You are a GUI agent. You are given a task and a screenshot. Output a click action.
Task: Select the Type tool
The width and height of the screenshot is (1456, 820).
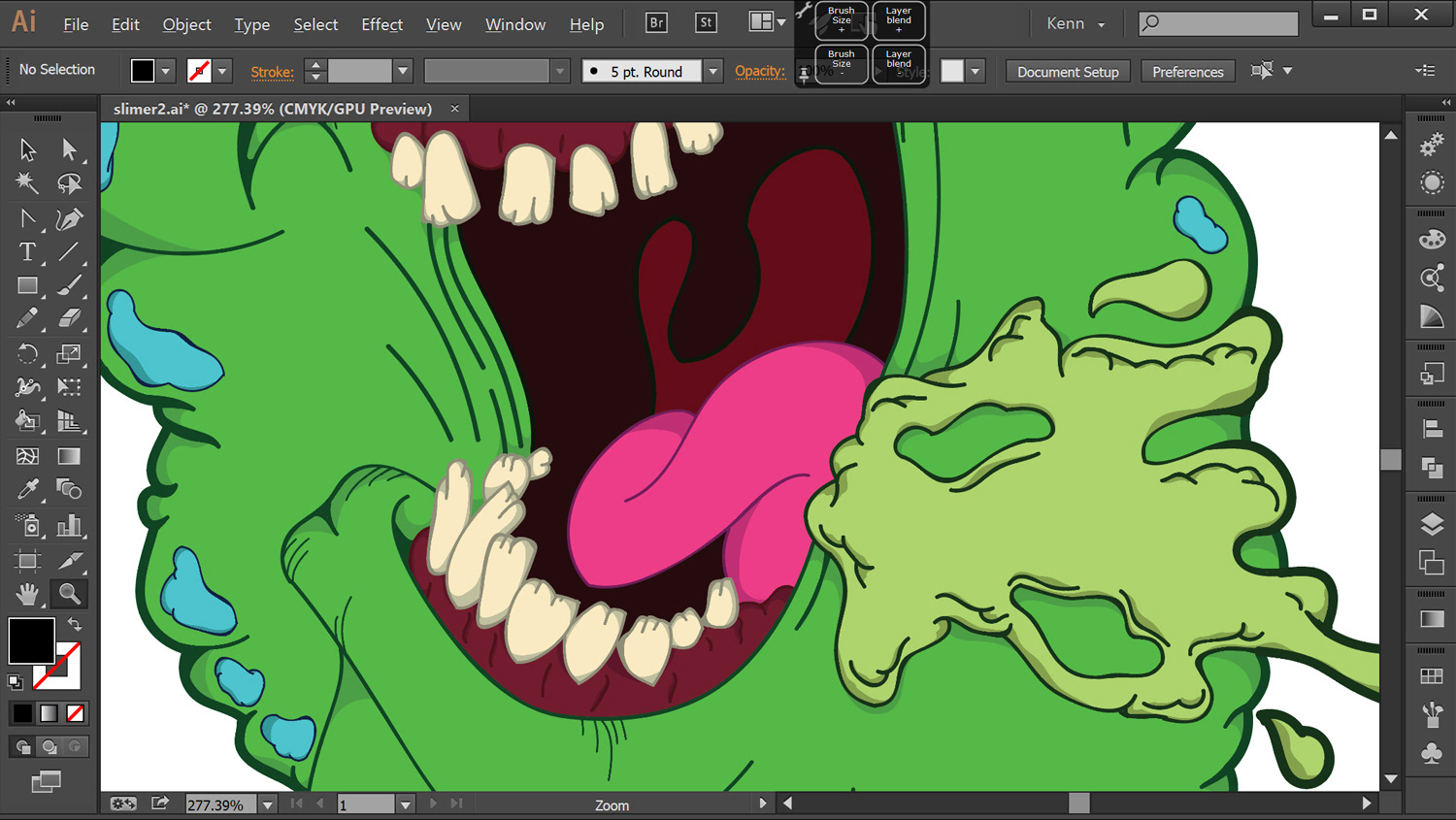[x=27, y=252]
